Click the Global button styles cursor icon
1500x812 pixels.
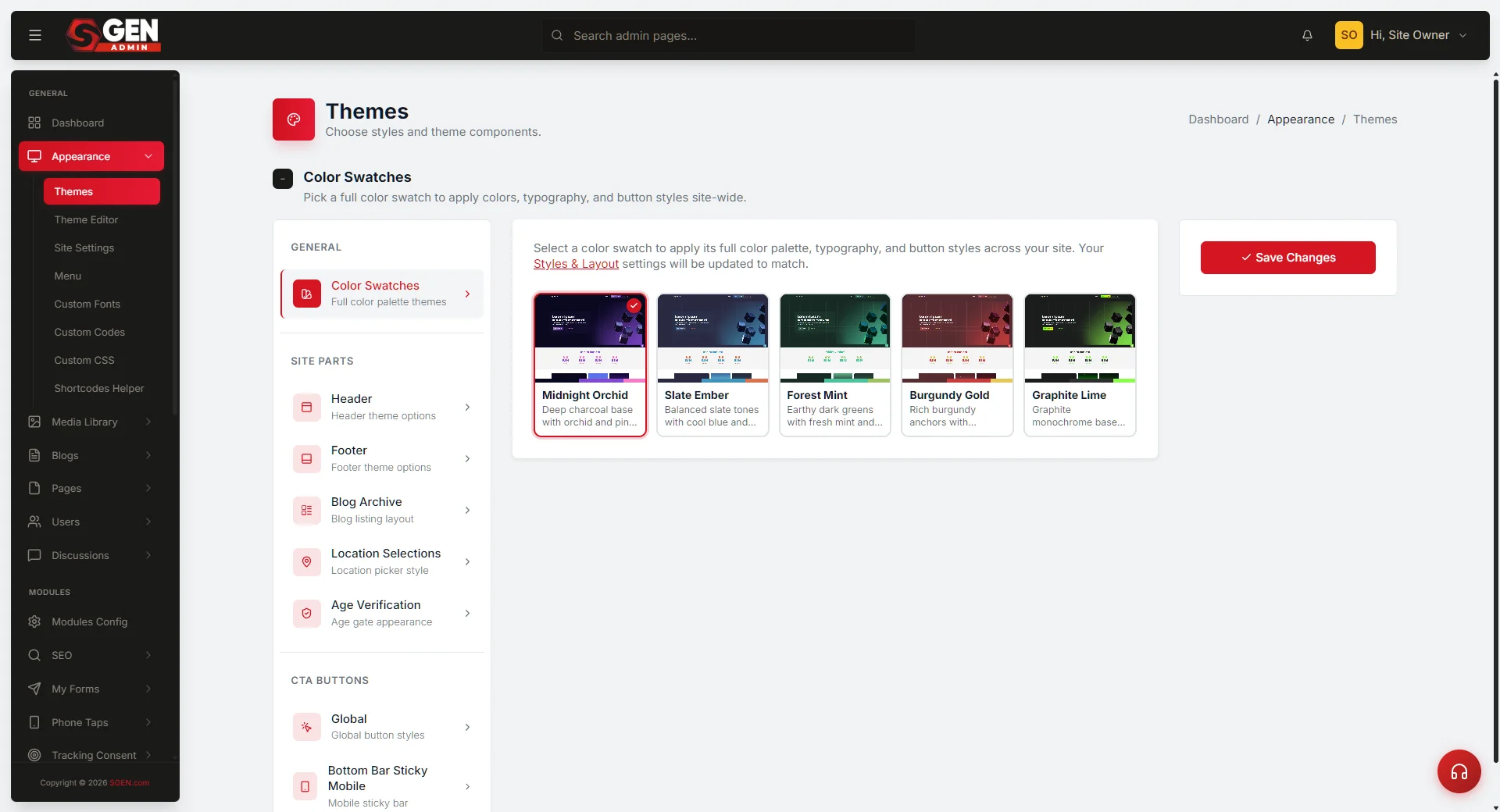point(306,727)
